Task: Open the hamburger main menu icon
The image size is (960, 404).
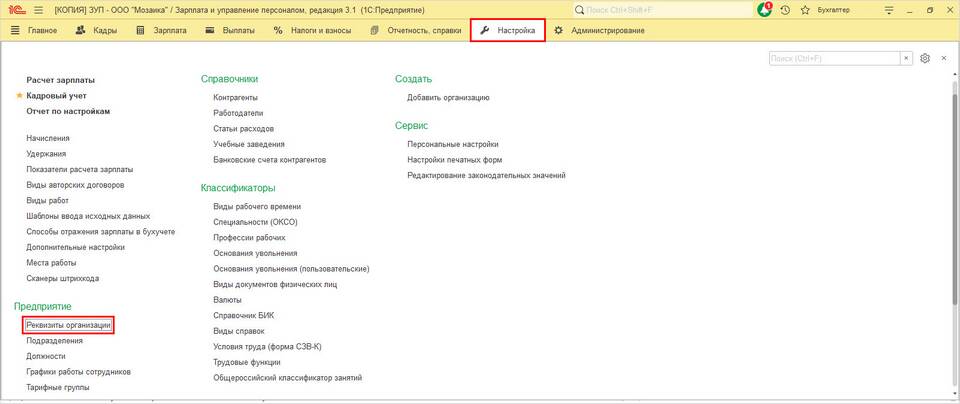Action: tap(39, 10)
